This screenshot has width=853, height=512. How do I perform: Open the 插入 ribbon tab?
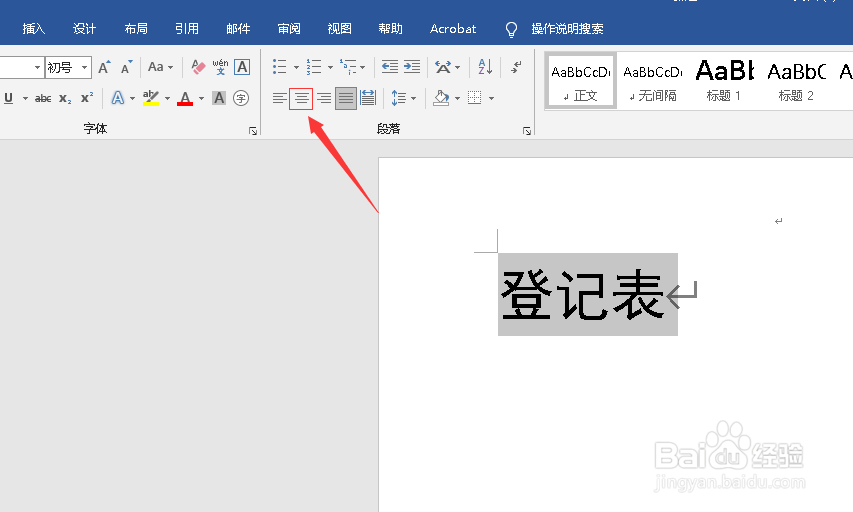point(34,29)
